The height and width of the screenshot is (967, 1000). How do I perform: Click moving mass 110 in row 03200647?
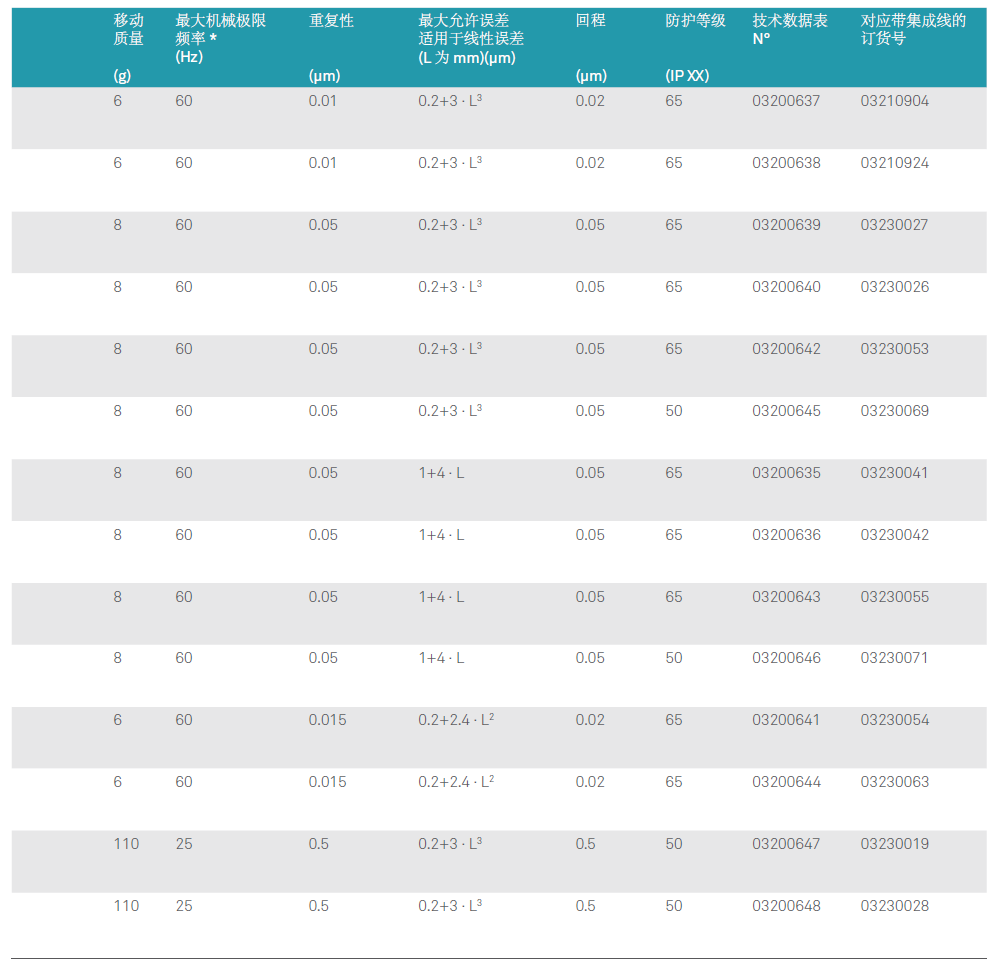click(x=126, y=844)
